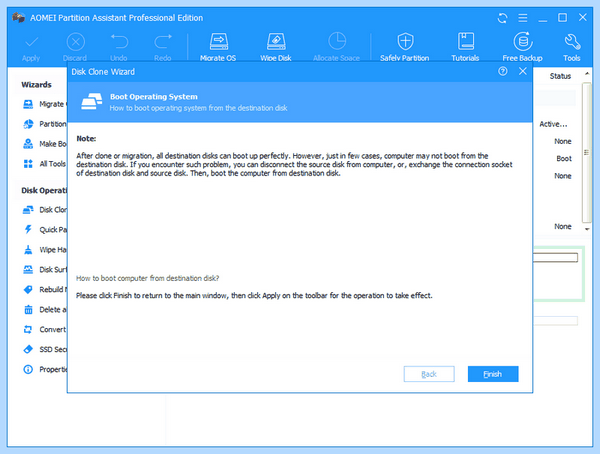600x454 pixels.
Task: Click the Finish button
Action: pos(493,374)
